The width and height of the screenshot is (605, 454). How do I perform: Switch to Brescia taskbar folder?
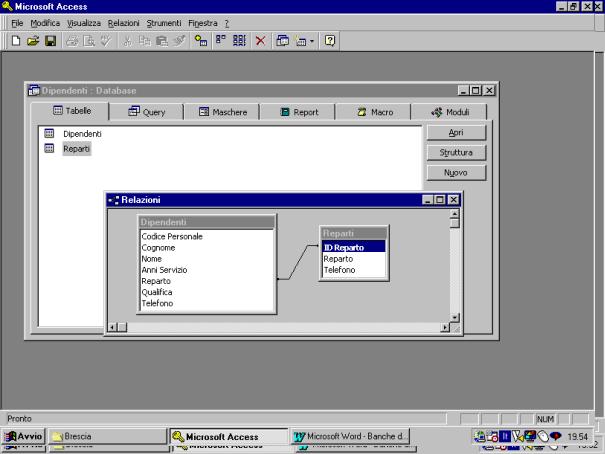tap(108, 436)
